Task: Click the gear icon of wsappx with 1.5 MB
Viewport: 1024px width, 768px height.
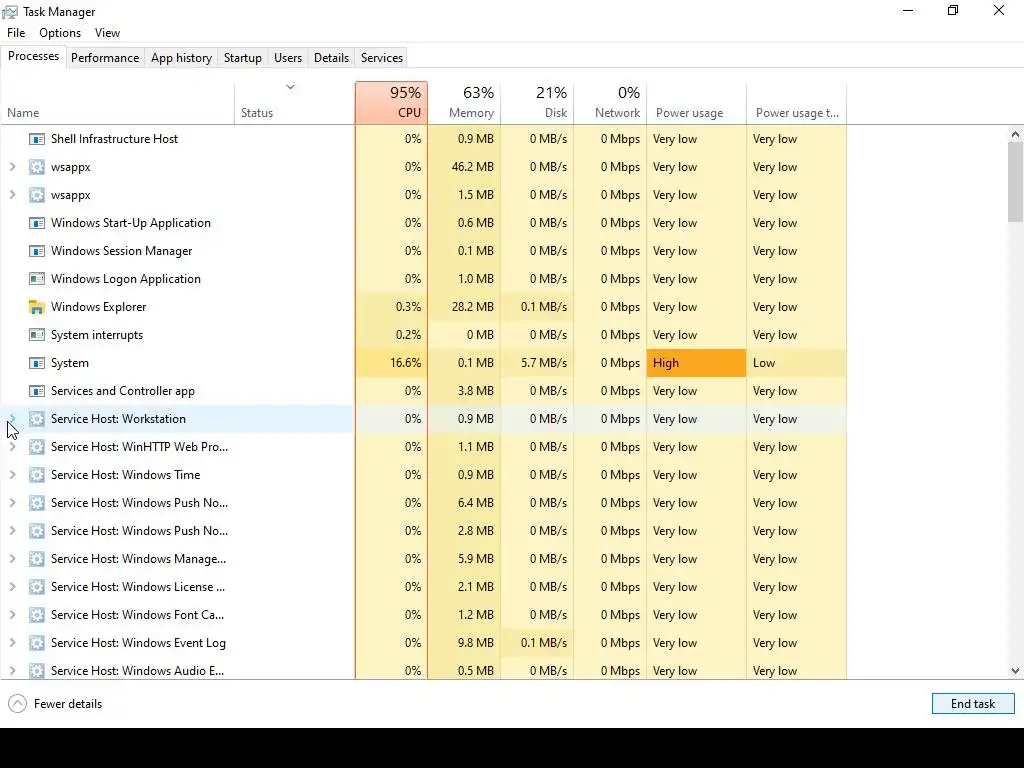Action: [x=37, y=195]
